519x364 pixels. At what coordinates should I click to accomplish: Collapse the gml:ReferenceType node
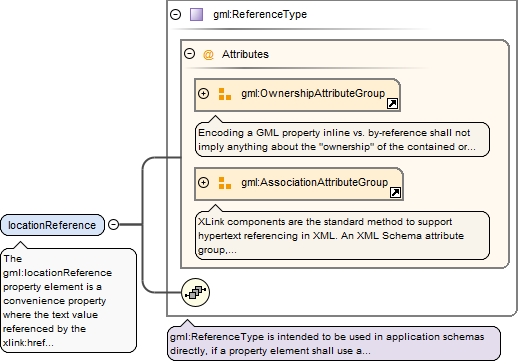point(175,15)
